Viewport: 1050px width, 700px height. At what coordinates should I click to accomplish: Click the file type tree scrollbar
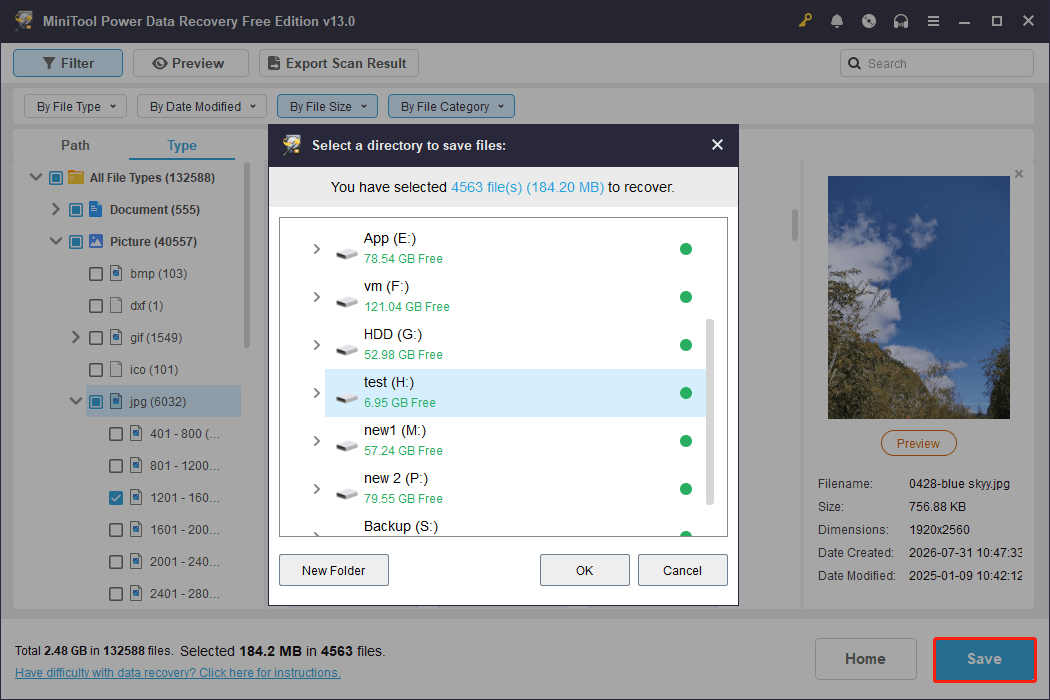pyautogui.click(x=246, y=255)
